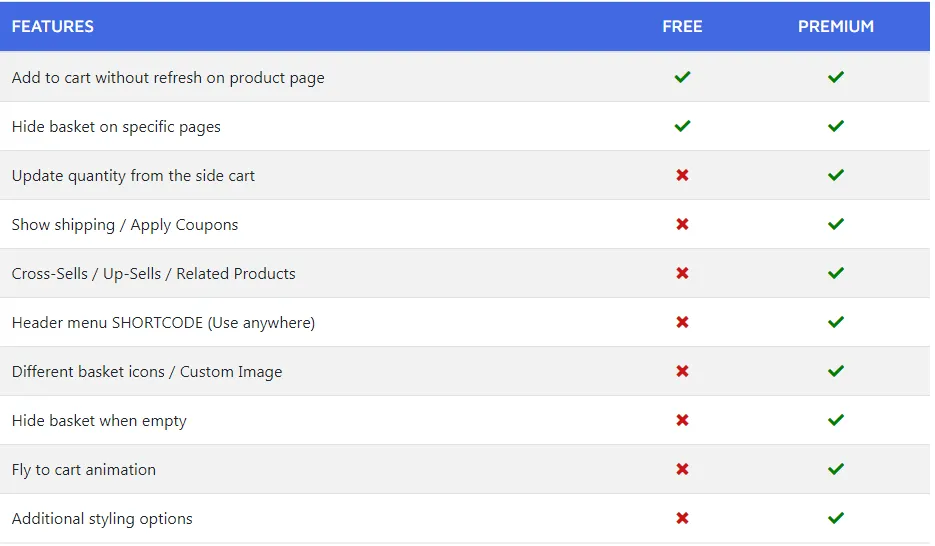The width and height of the screenshot is (935, 546).
Task: Click the Free red cross for Fly to cart animation
Action: pos(682,469)
